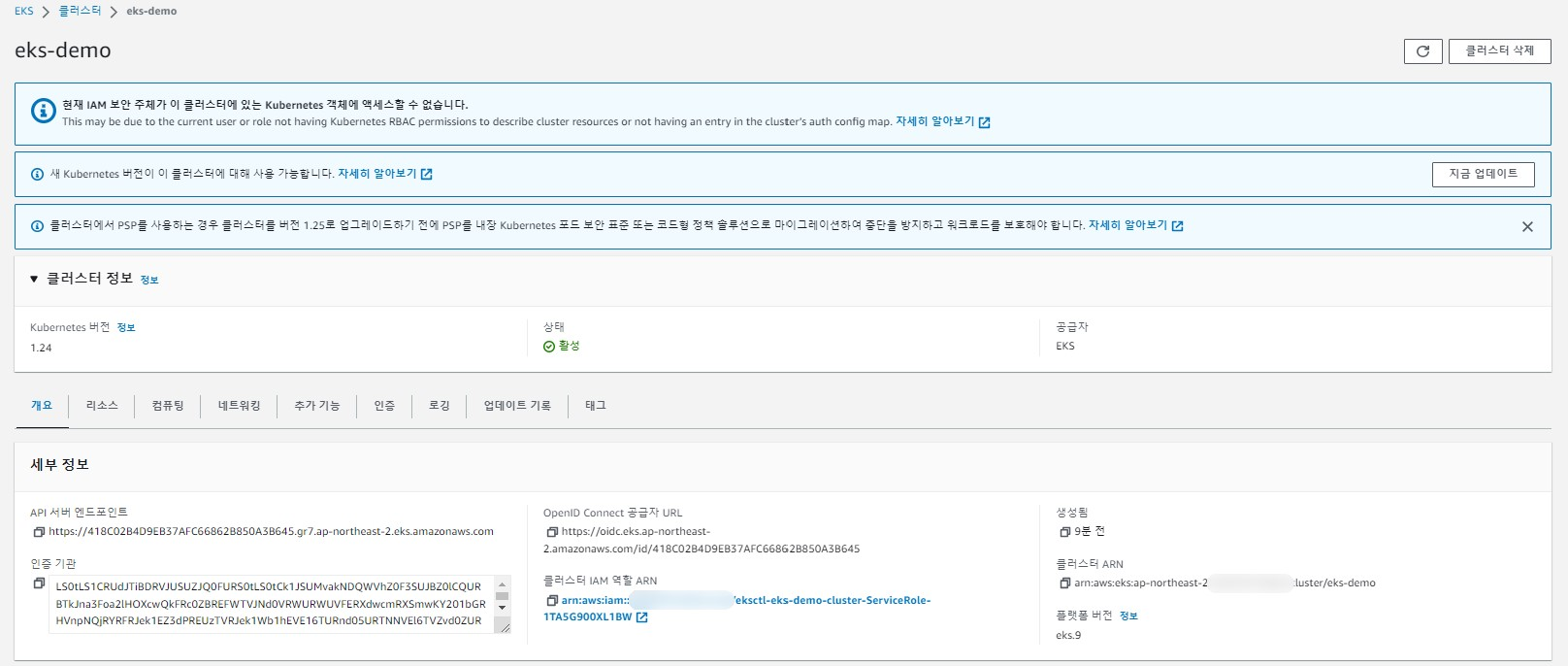Click the platform version value eks.9
Image resolution: width=1568 pixels, height=666 pixels.
pyautogui.click(x=1068, y=635)
